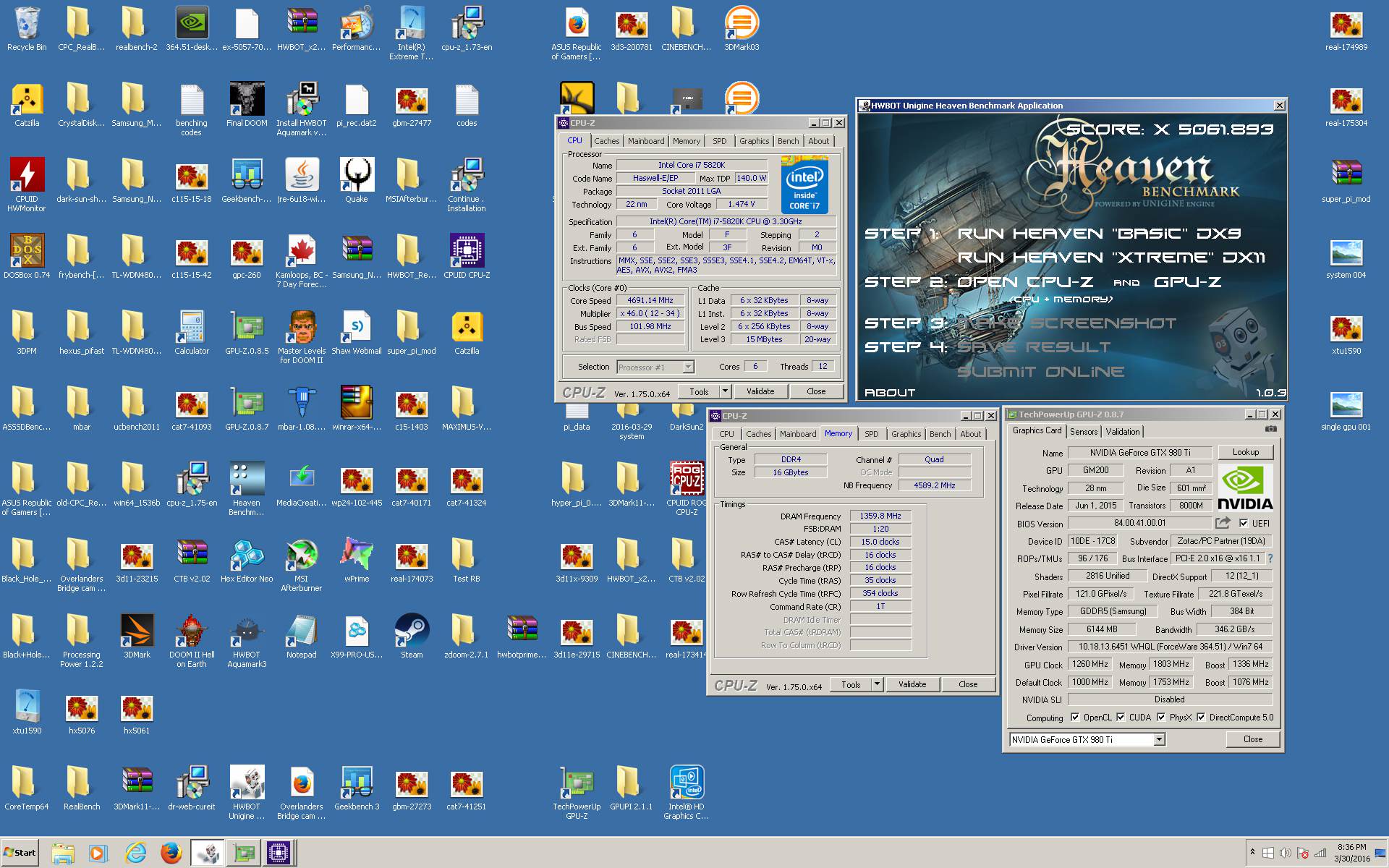Screen dimensions: 1389x868
Task: Open Geekbench 3 desktop icon
Action: click(357, 788)
